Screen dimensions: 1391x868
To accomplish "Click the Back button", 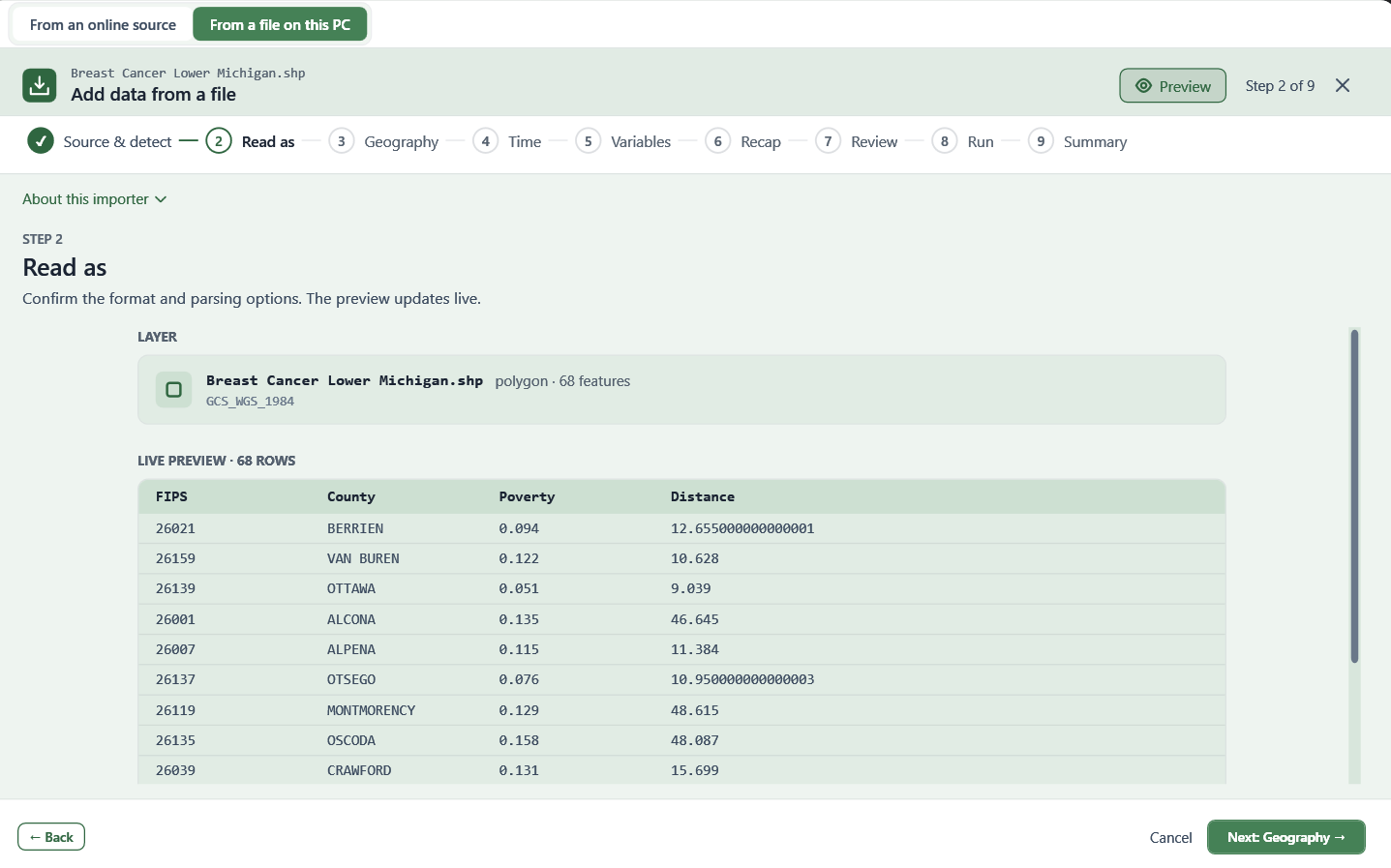I will [x=51, y=837].
